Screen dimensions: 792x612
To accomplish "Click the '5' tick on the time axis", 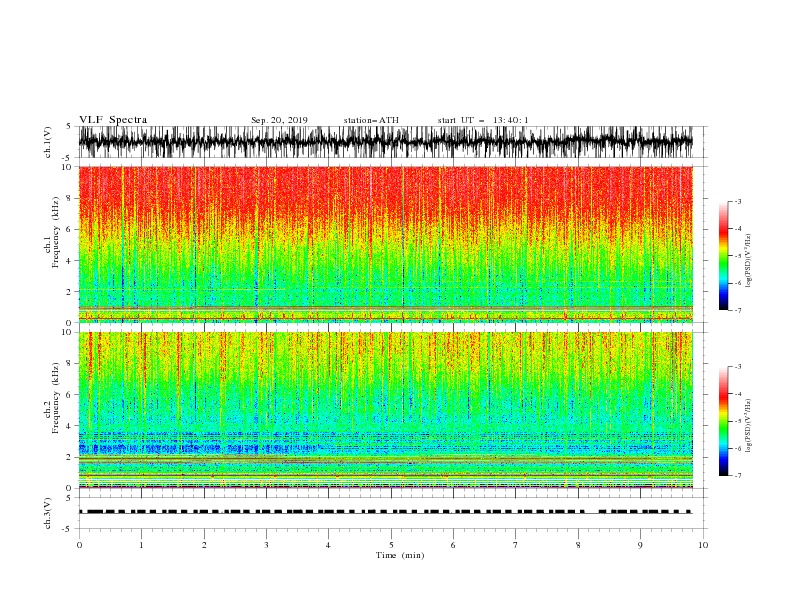I will (x=391, y=545).
